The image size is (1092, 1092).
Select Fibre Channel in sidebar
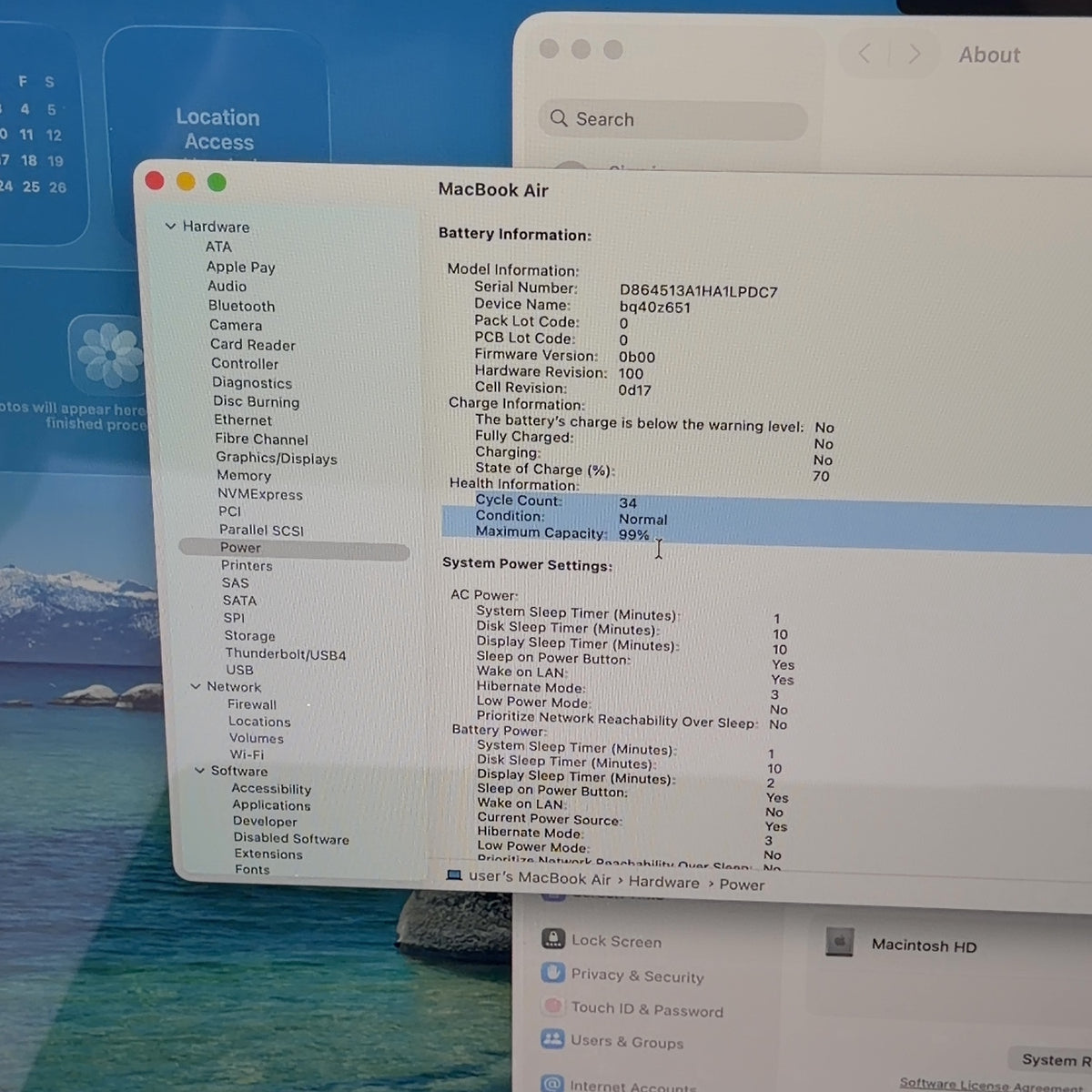(x=261, y=439)
